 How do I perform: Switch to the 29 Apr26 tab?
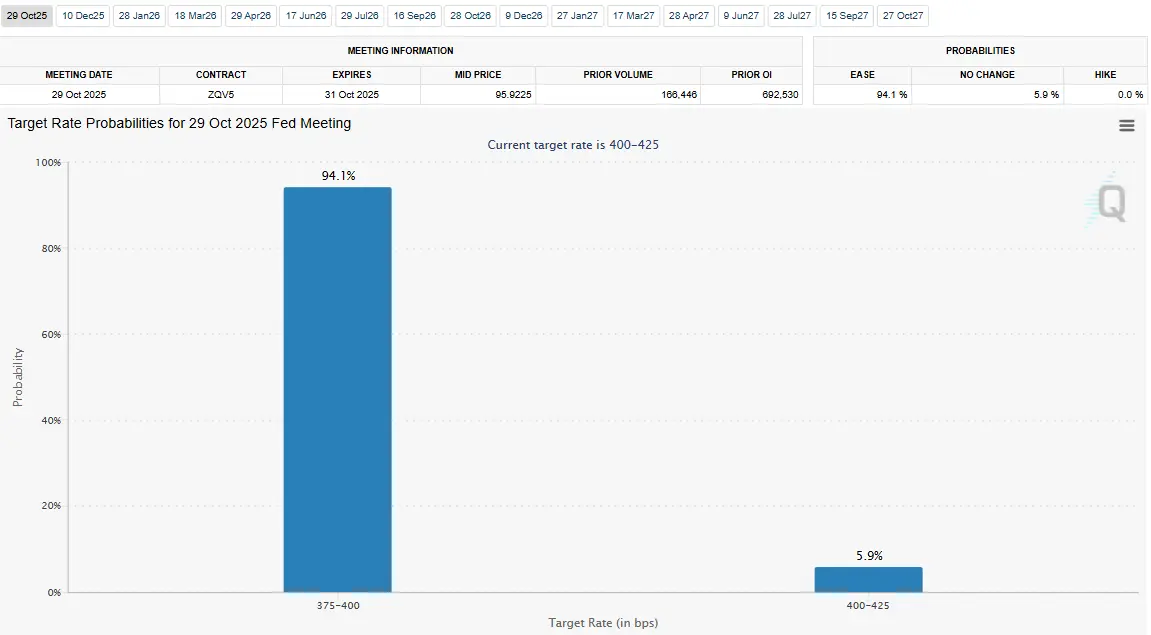tap(251, 15)
